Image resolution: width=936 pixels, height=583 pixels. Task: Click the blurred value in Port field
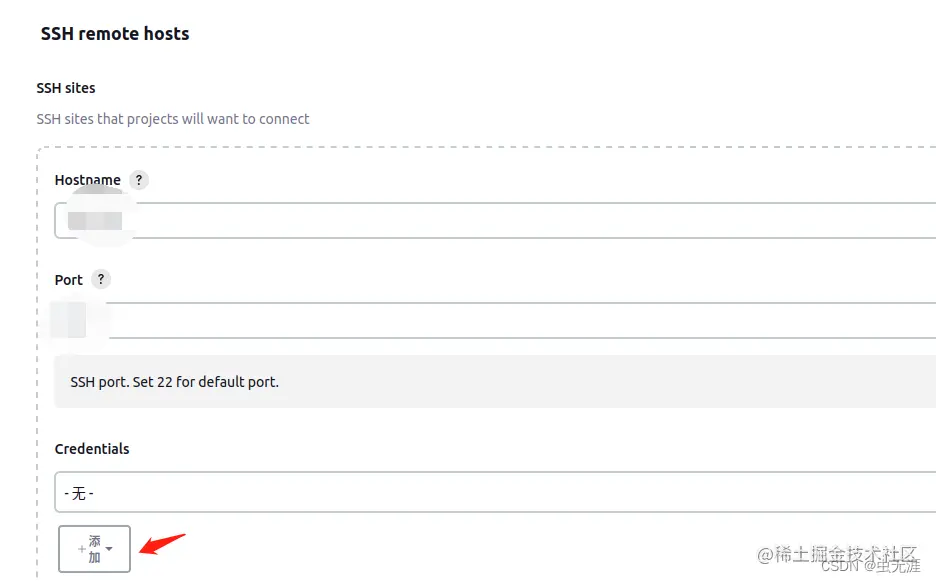click(x=70, y=321)
